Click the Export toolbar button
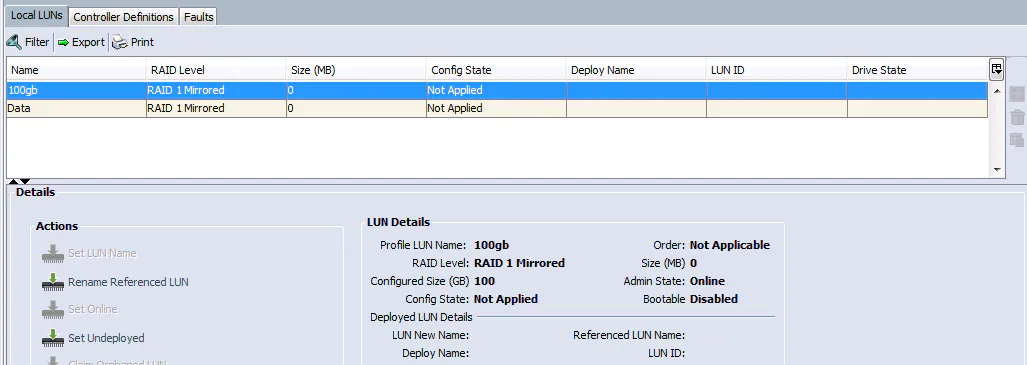Screen dimensions: 1027x365 (x=81, y=42)
